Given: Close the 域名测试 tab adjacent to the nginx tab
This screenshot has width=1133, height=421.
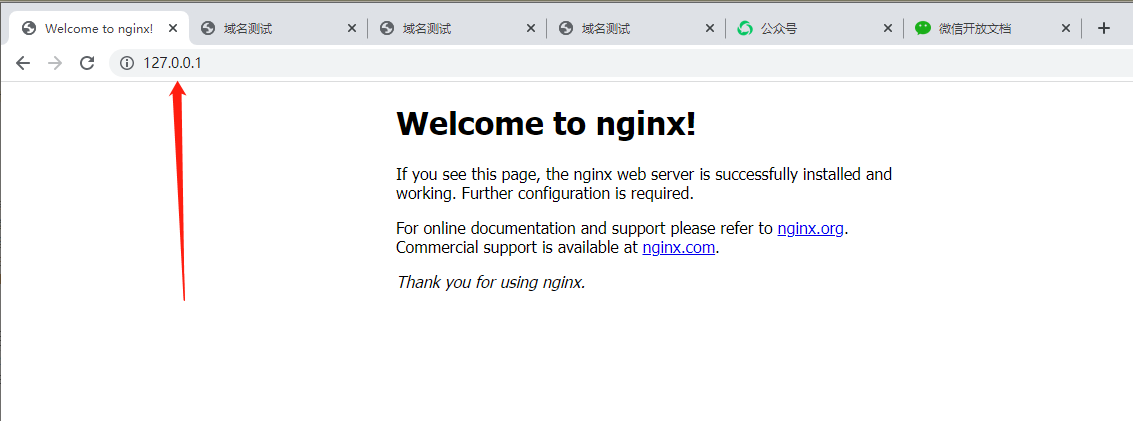Looking at the screenshot, I should [352, 28].
